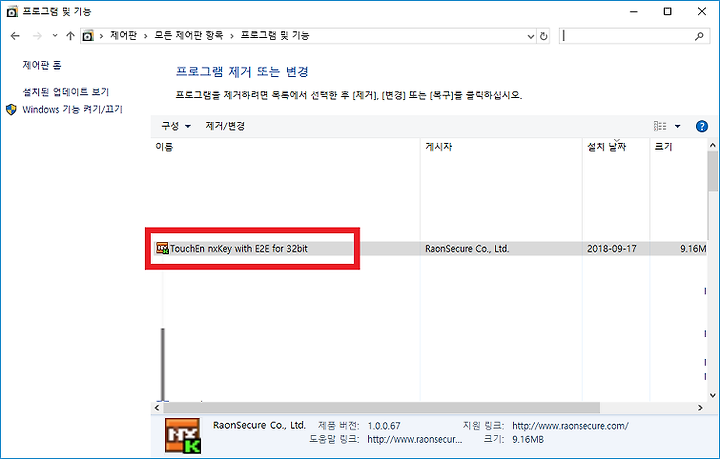Click the large NXK icon in details pane
The width and height of the screenshot is (720, 459).
(183, 436)
